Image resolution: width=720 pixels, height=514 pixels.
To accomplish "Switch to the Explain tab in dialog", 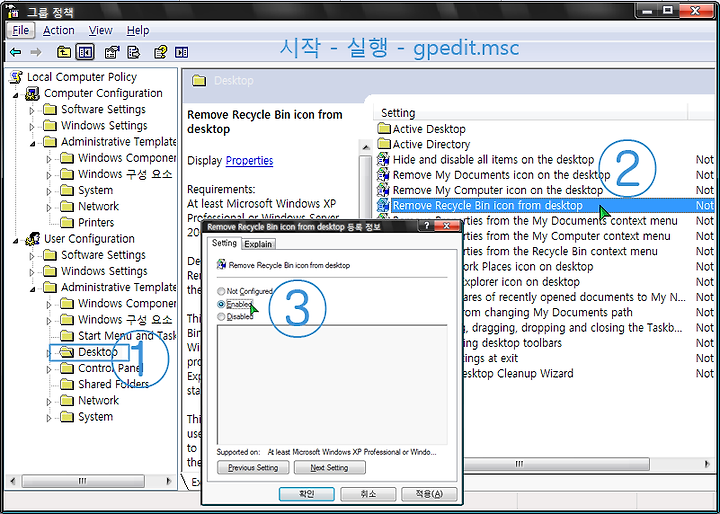I will click(258, 244).
